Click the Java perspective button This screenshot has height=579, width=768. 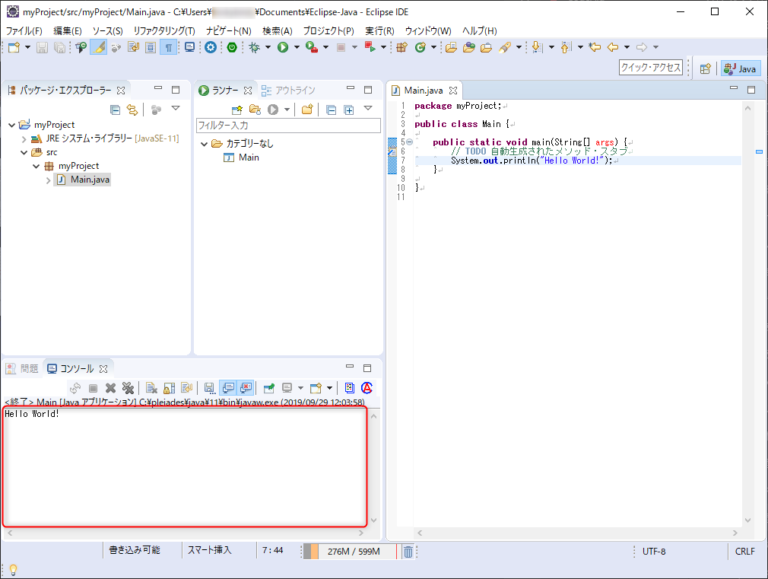741,68
